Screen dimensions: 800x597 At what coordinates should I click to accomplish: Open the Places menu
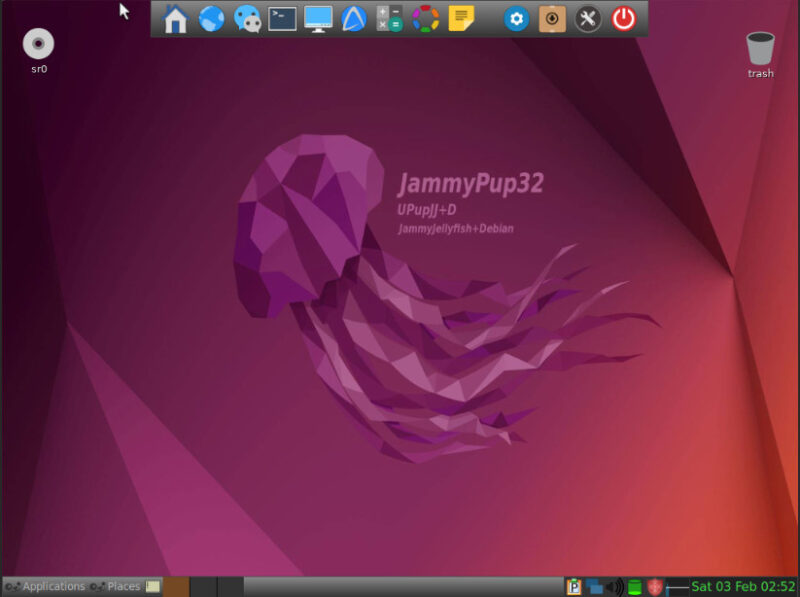pos(123,586)
